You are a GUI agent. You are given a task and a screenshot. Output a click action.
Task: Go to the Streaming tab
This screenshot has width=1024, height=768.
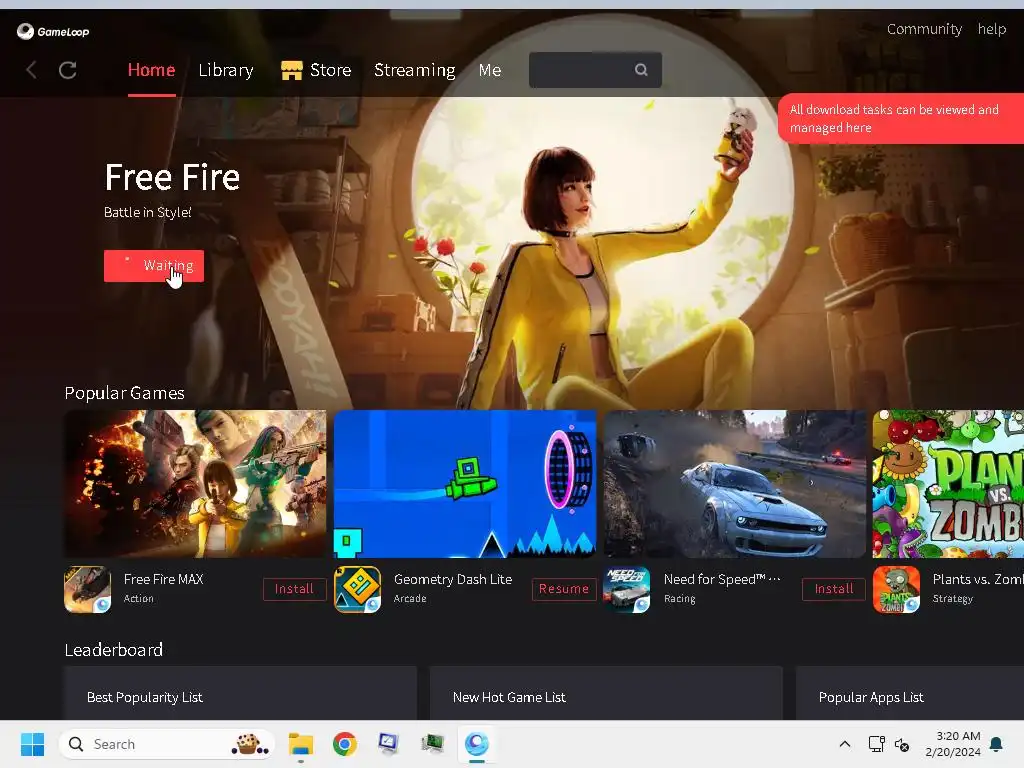point(415,70)
